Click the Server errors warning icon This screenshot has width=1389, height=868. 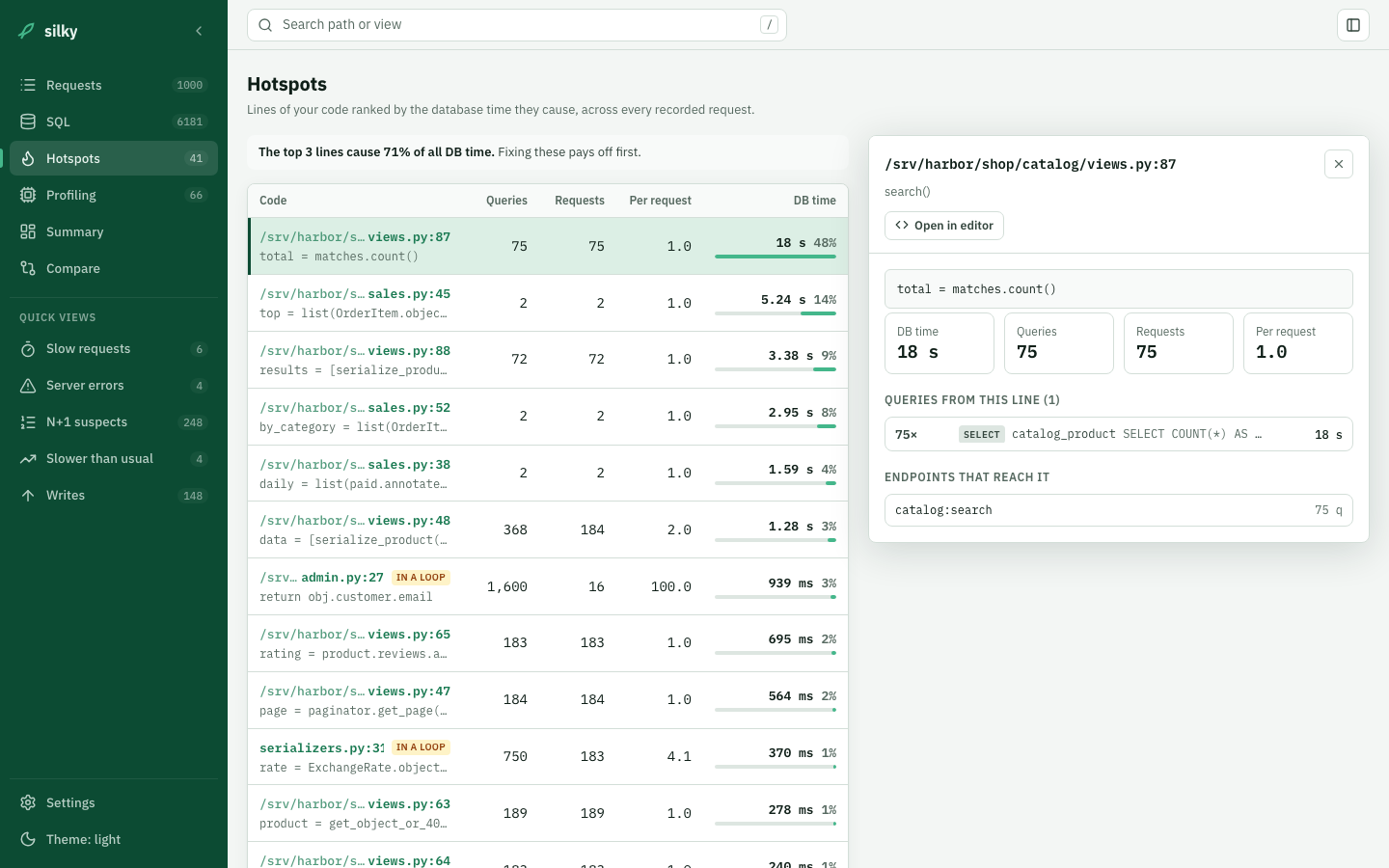[x=28, y=386]
